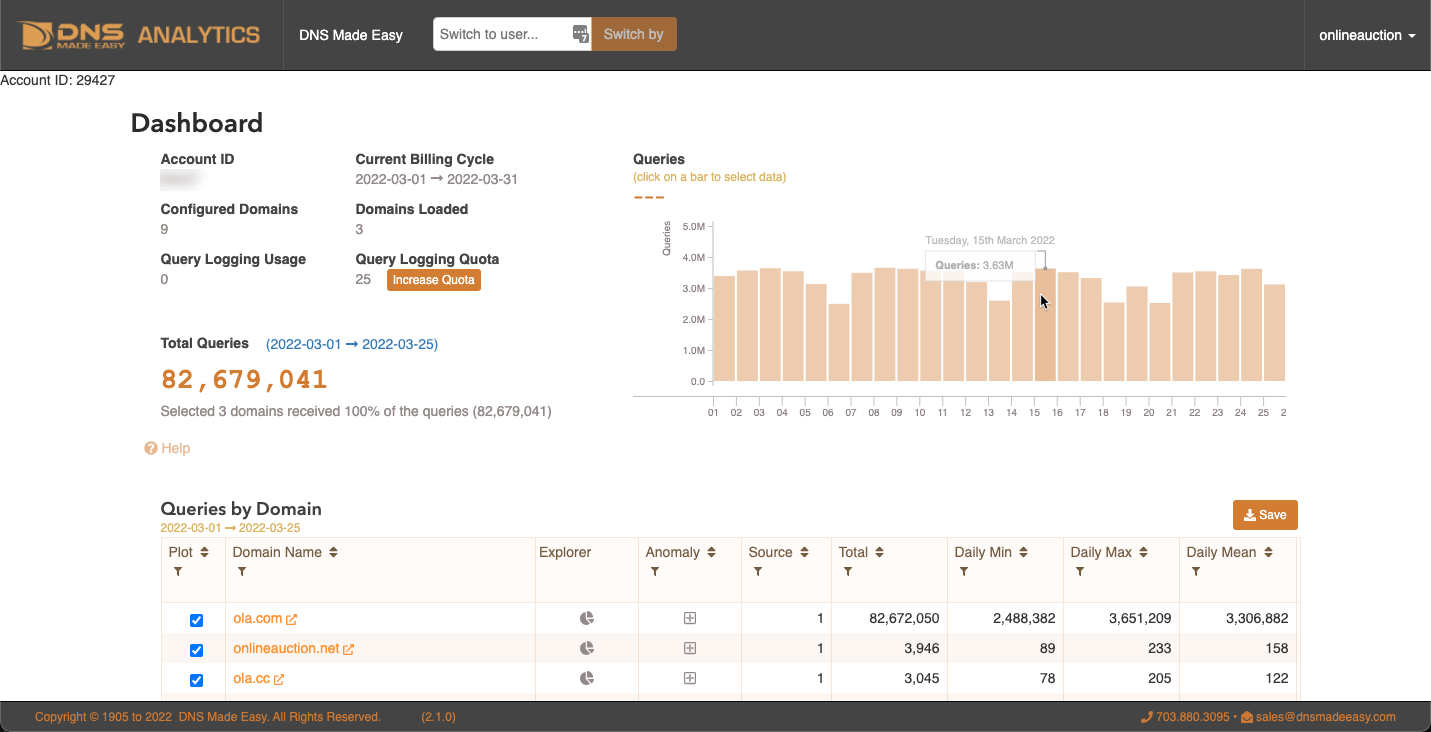Open the filter for the Source column

(x=758, y=572)
